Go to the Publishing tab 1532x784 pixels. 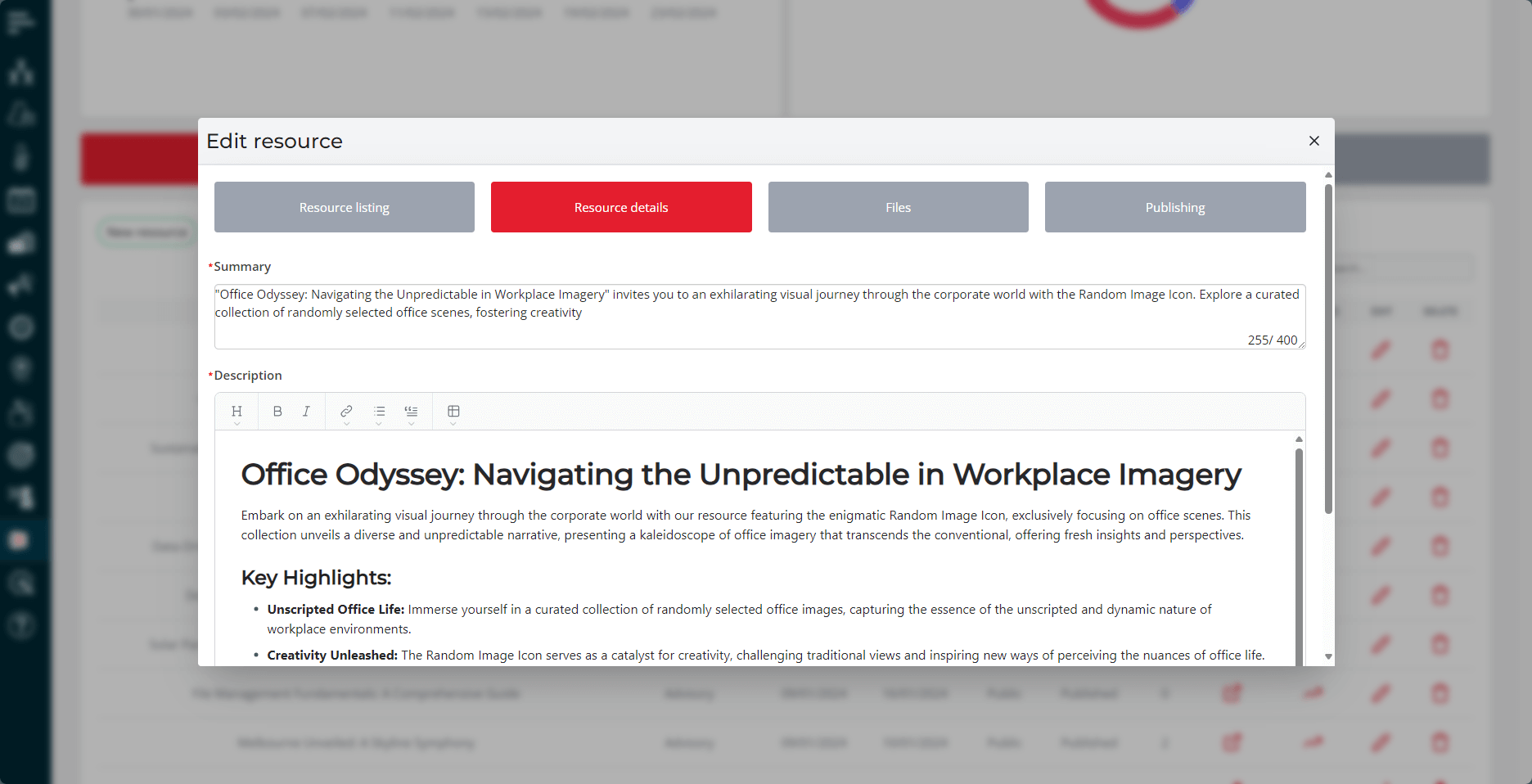click(x=1175, y=207)
